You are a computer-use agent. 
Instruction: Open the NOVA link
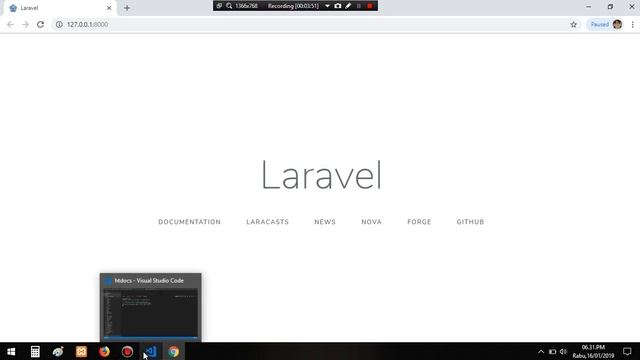click(x=371, y=222)
